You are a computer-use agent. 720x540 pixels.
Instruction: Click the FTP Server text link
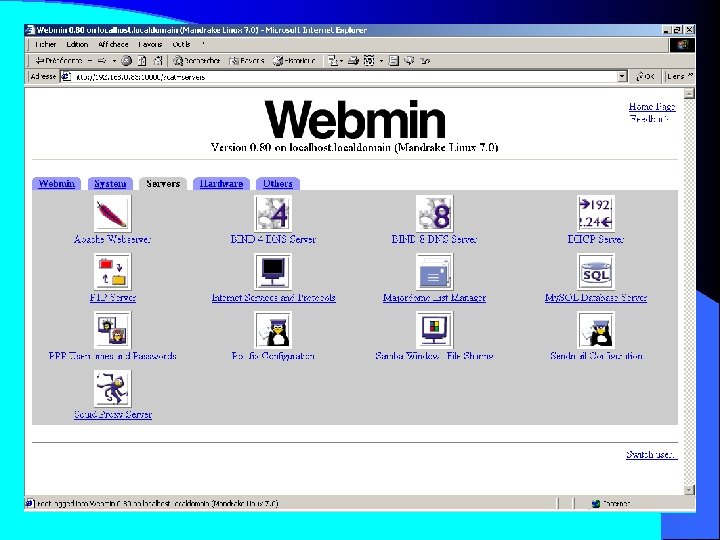tap(113, 298)
